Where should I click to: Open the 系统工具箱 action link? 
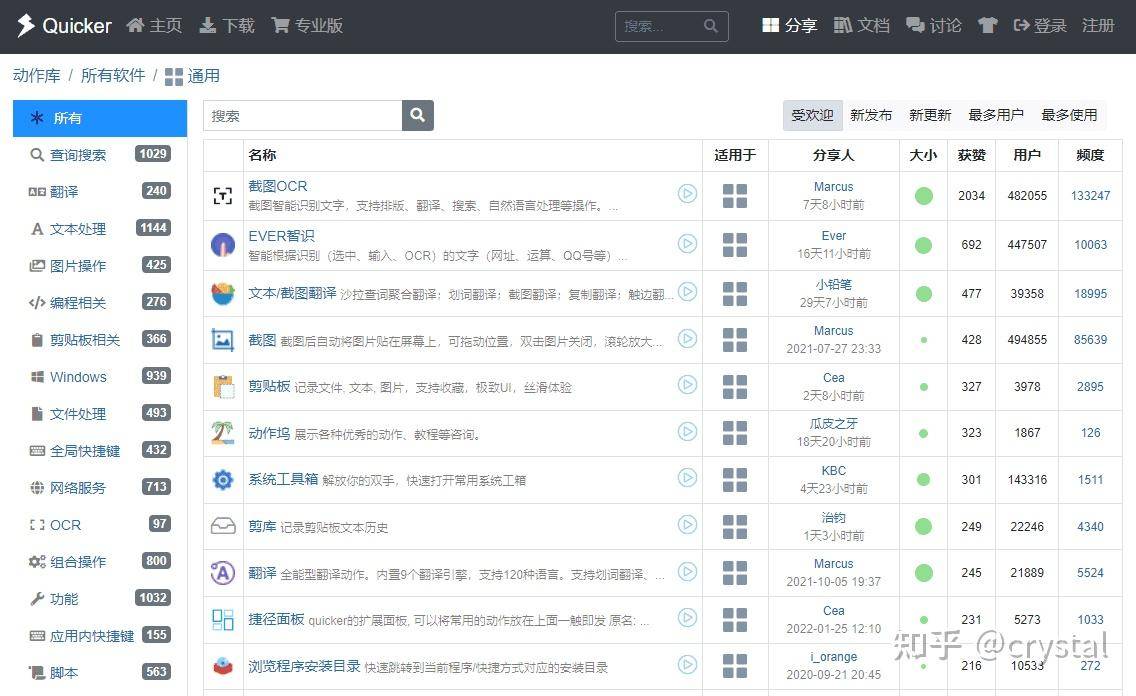click(283, 479)
